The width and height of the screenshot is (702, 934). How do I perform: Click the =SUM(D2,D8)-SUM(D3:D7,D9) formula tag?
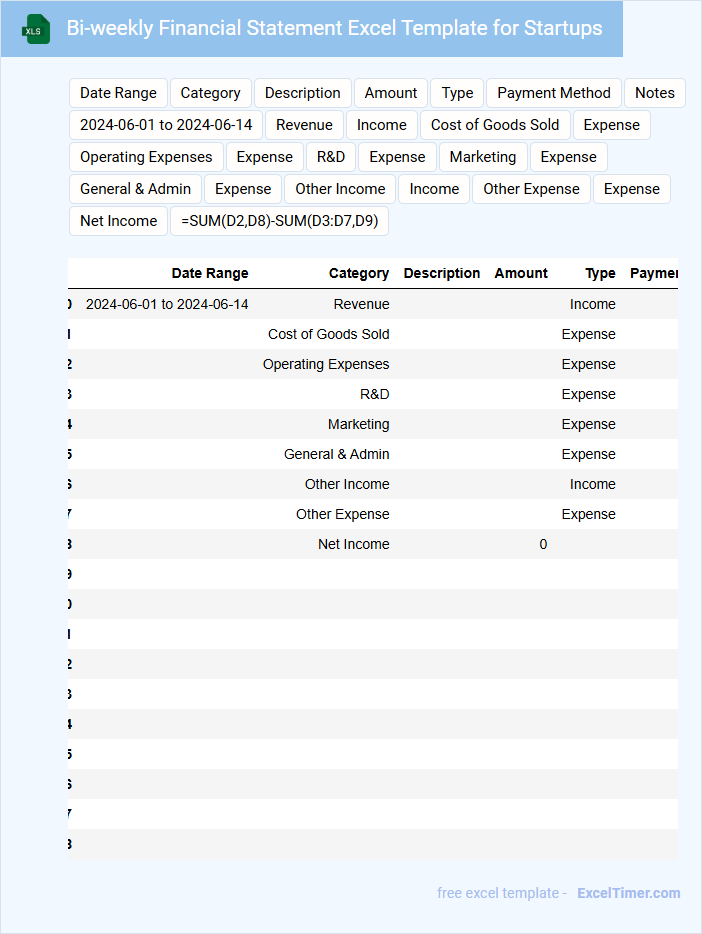[279, 221]
